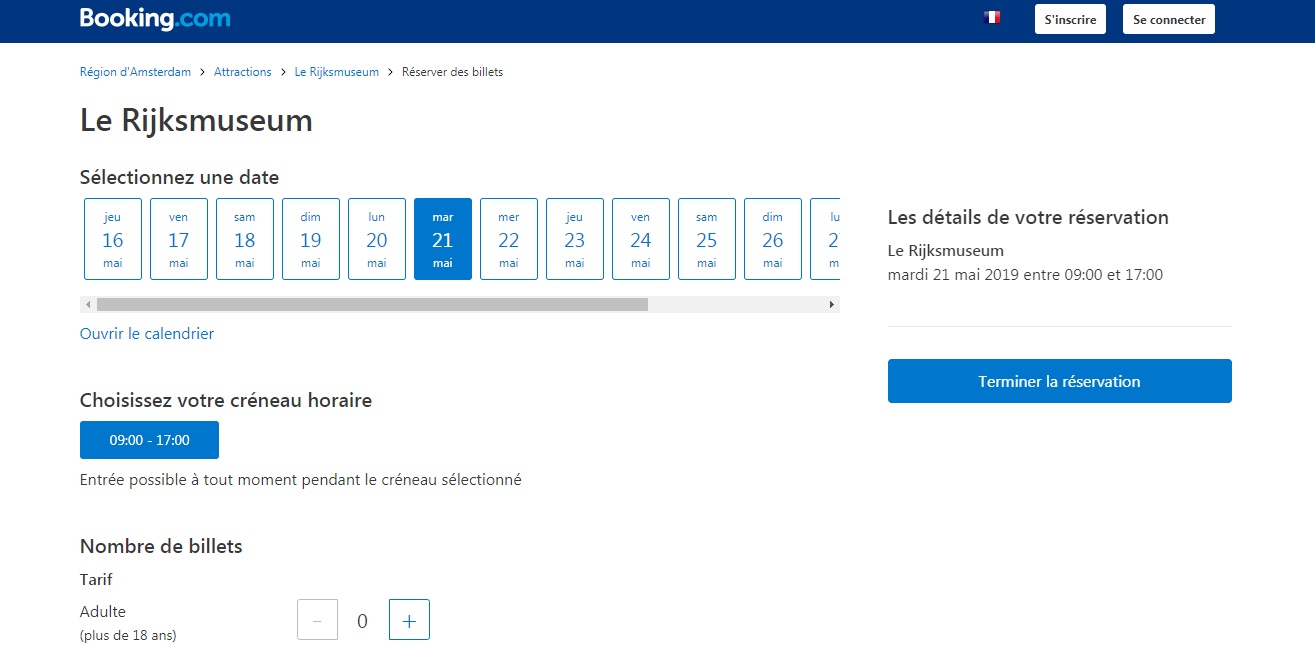This screenshot has width=1315, height=647.
Task: Choose sam 18 mai date tile
Action: pyautogui.click(x=245, y=239)
